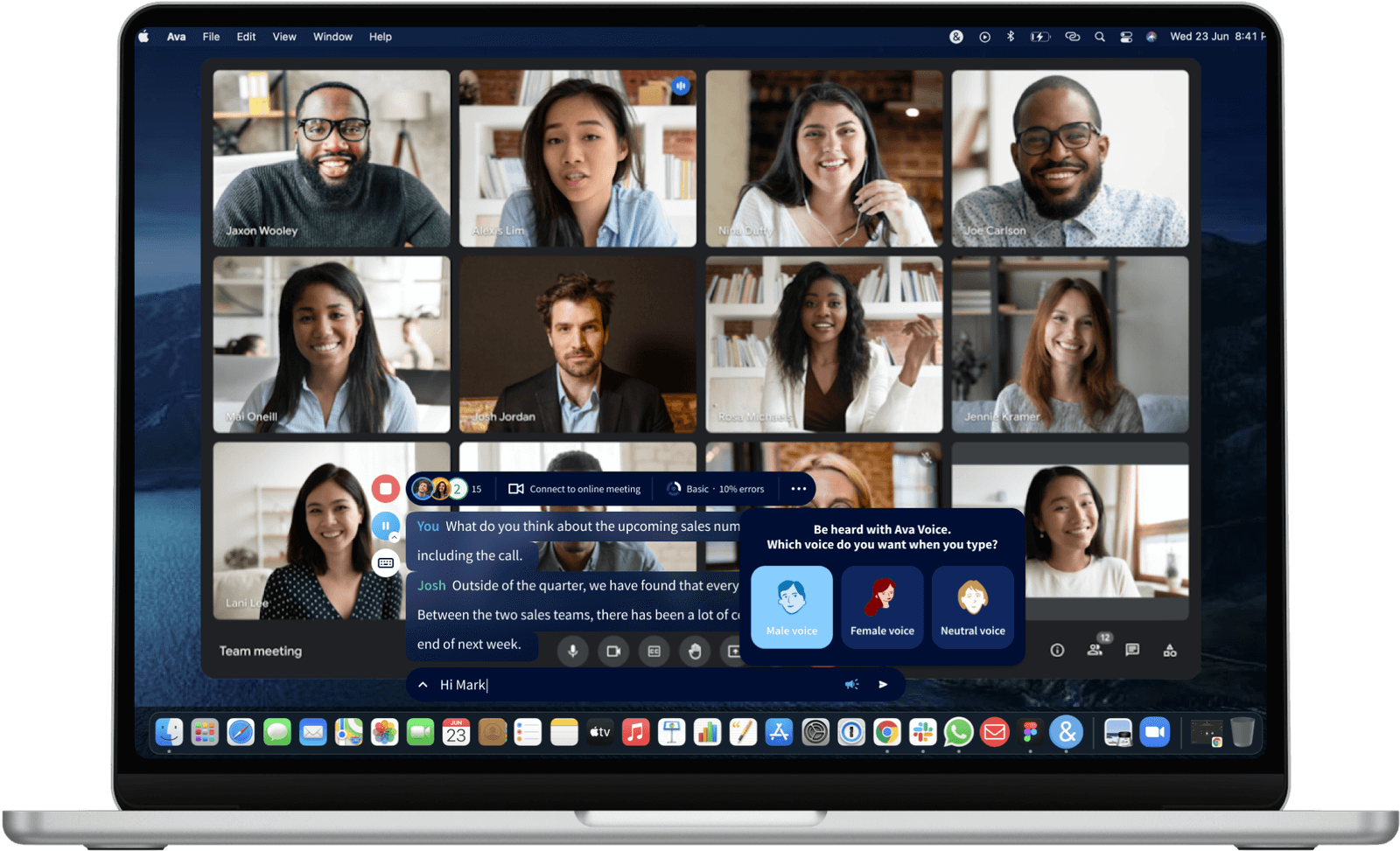Expand the typing bar with chevron
1400x851 pixels.
[423, 685]
